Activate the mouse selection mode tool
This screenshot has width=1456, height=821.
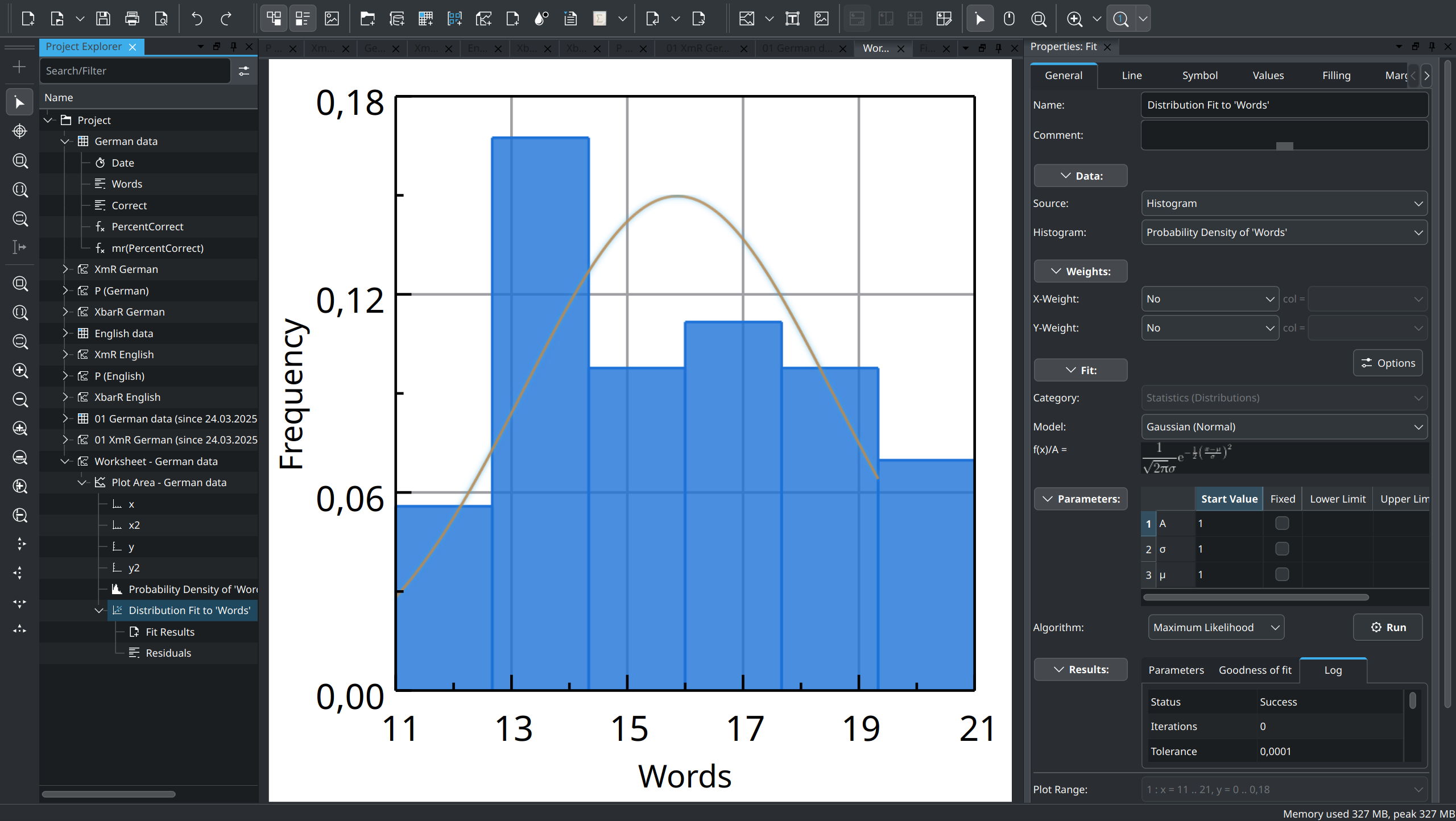coord(981,19)
